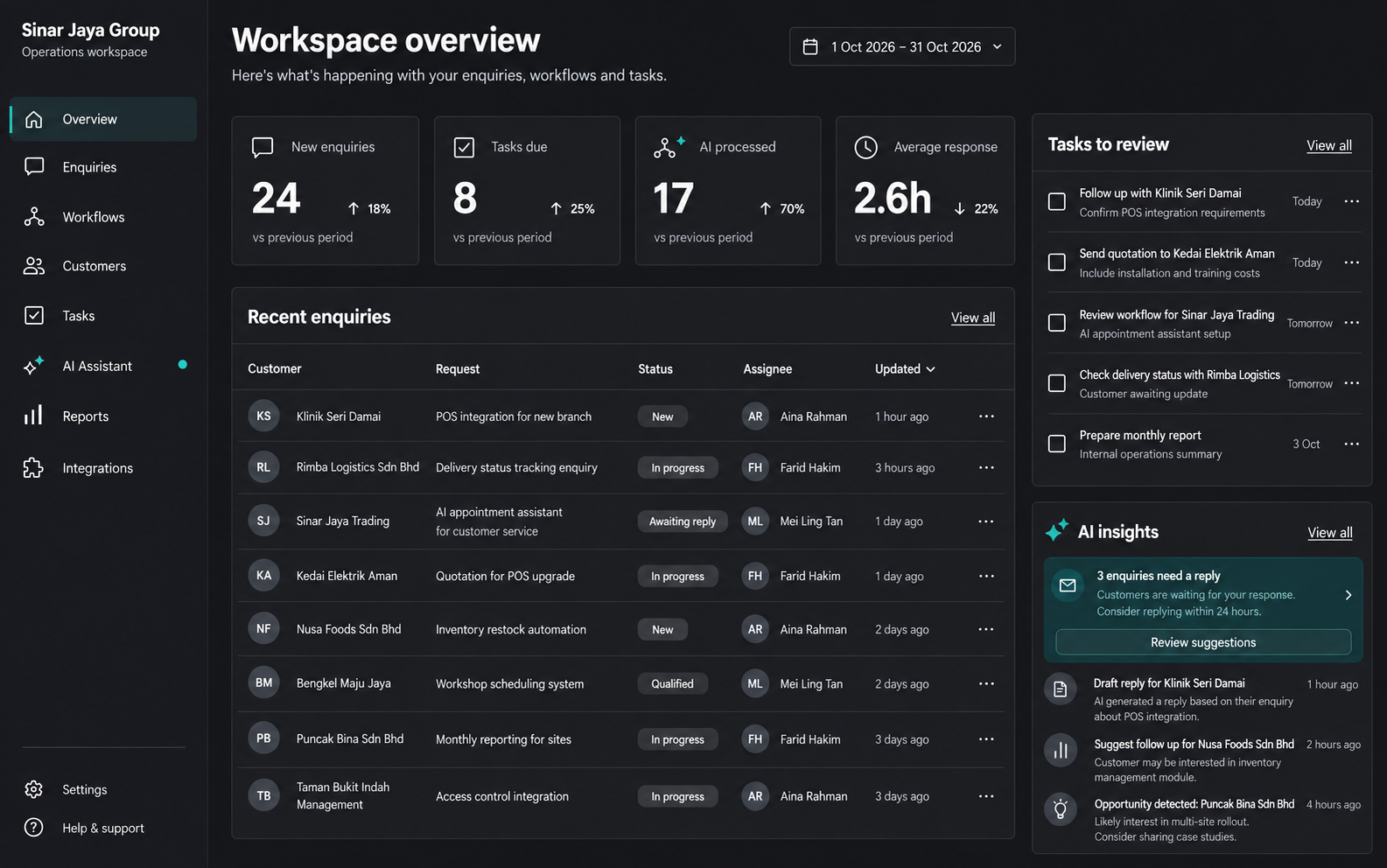The height and width of the screenshot is (868, 1387).
Task: Click the lightbulb icon beside Opportunity detected
Action: [1061, 809]
